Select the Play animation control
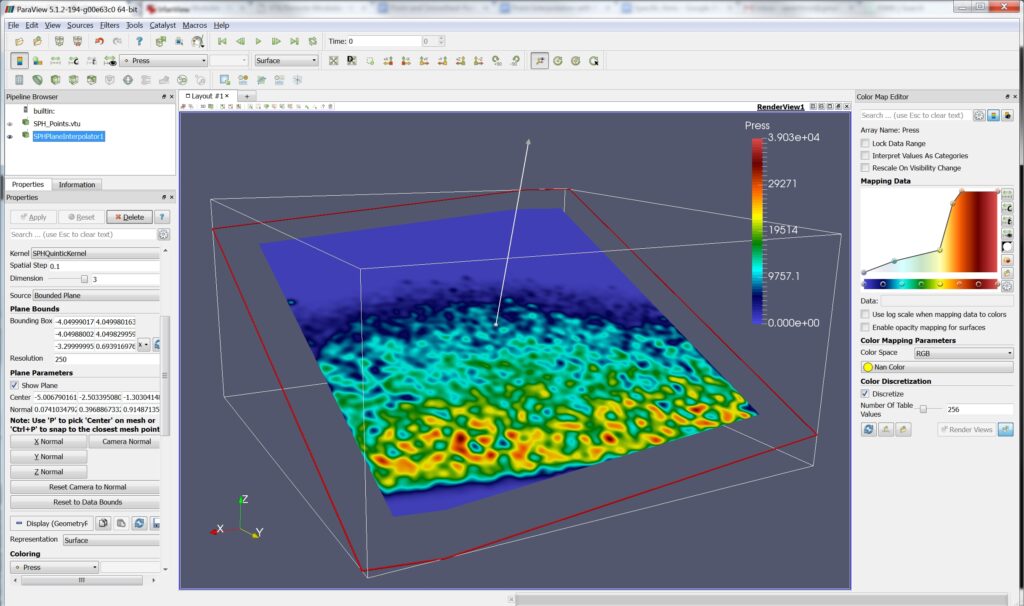 coord(259,41)
